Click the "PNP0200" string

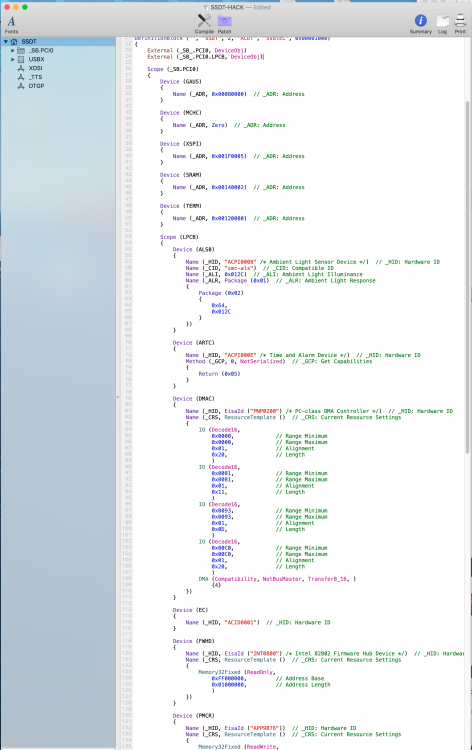[263, 411]
